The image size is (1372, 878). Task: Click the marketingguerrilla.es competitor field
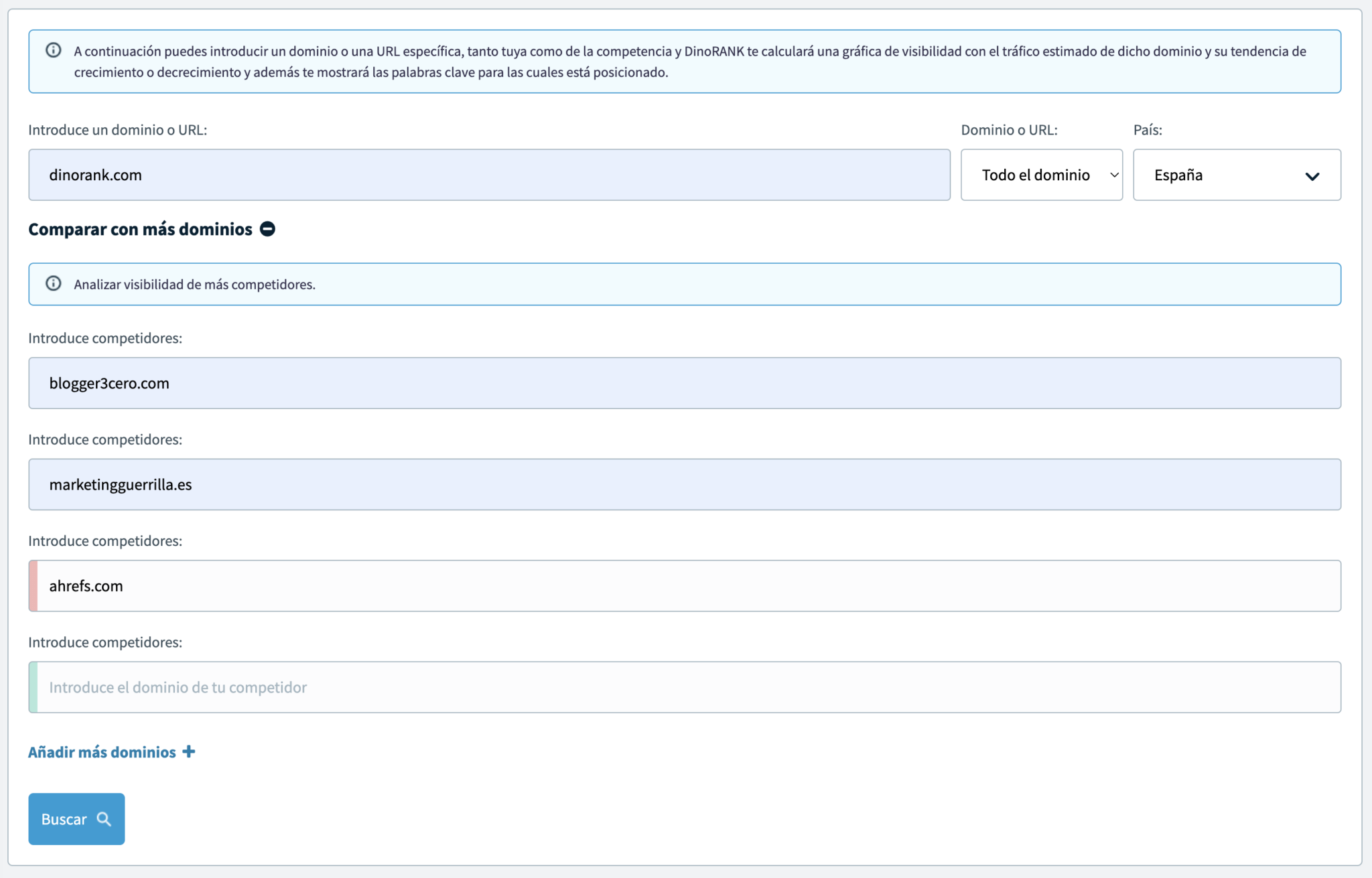click(x=685, y=484)
